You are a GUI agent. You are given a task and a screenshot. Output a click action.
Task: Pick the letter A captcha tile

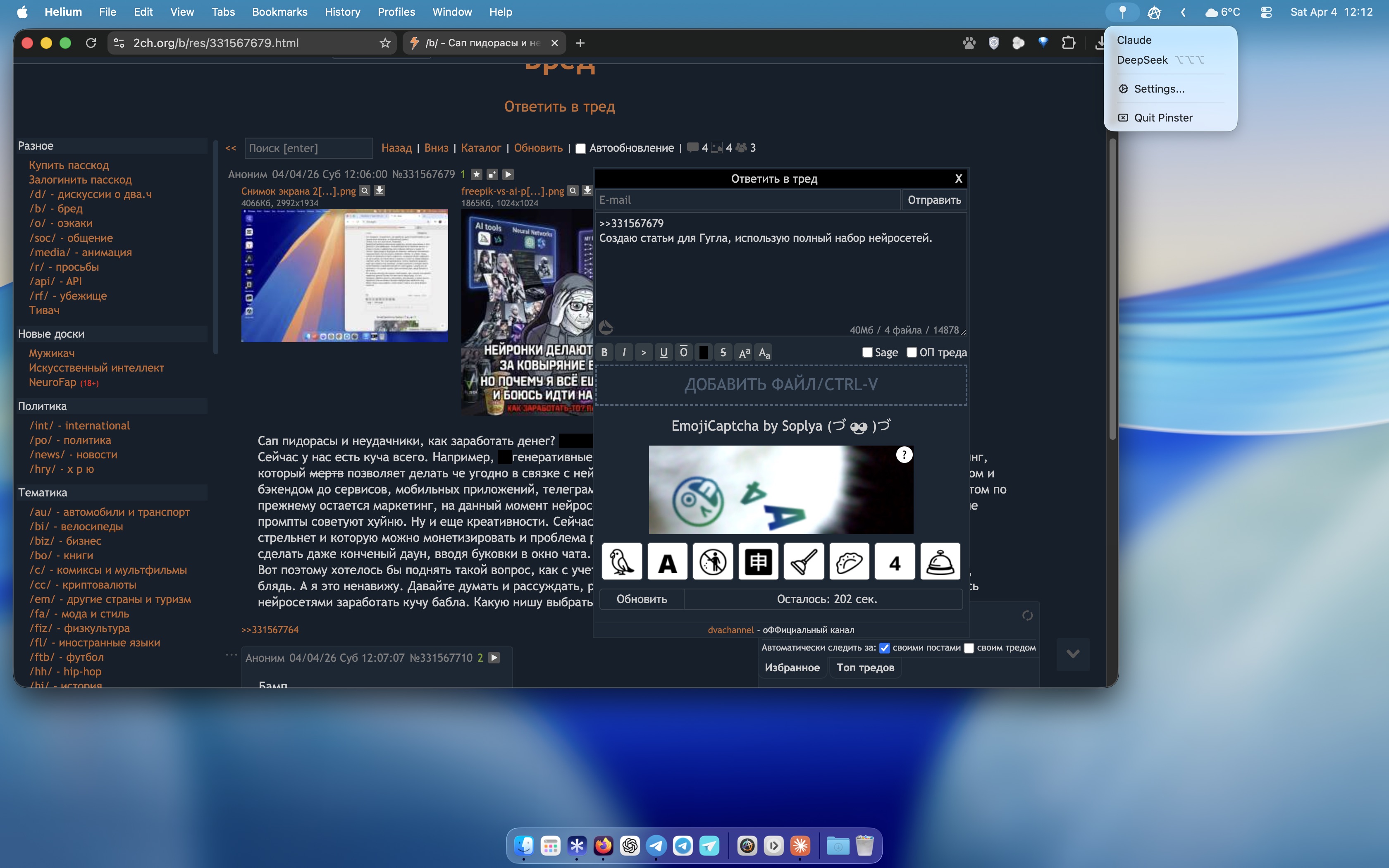pyautogui.click(x=668, y=561)
